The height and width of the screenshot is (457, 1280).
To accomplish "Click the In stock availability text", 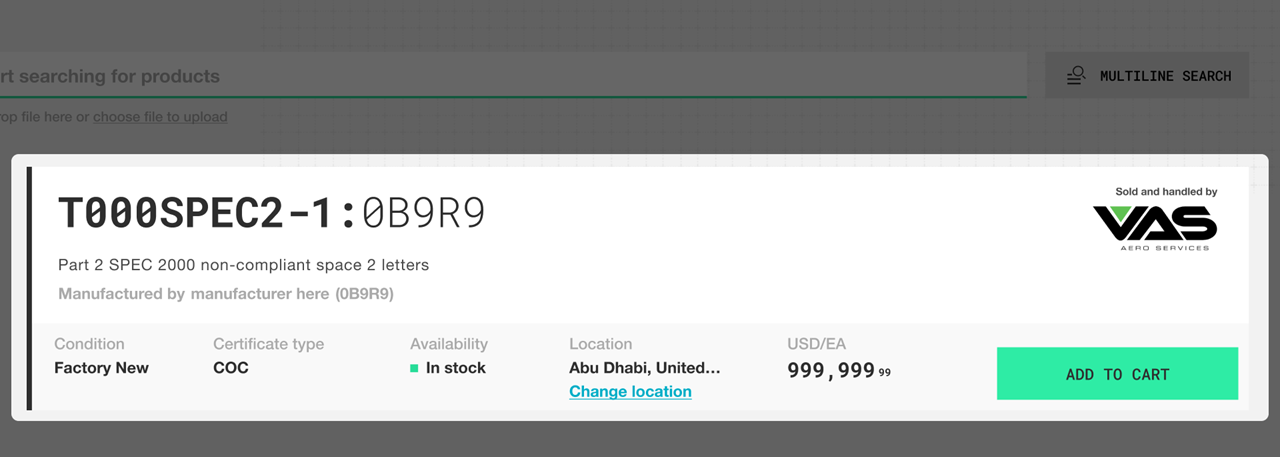I will [456, 368].
